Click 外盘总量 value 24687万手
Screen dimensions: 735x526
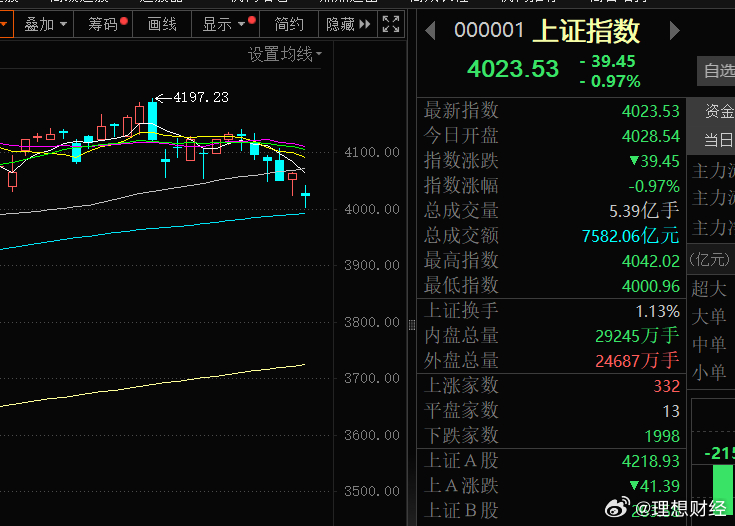(x=637, y=361)
